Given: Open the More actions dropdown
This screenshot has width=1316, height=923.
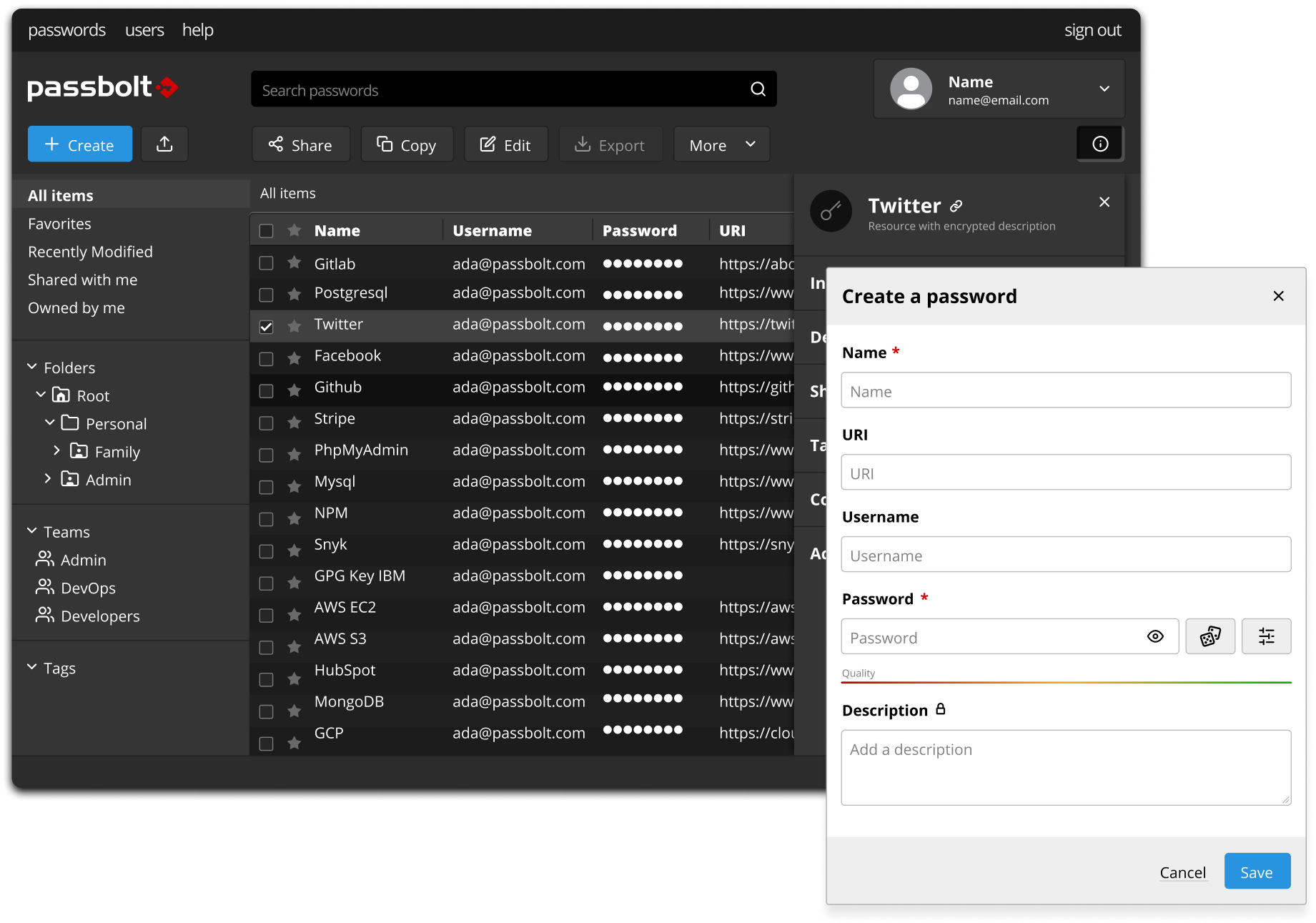Looking at the screenshot, I should (x=722, y=144).
